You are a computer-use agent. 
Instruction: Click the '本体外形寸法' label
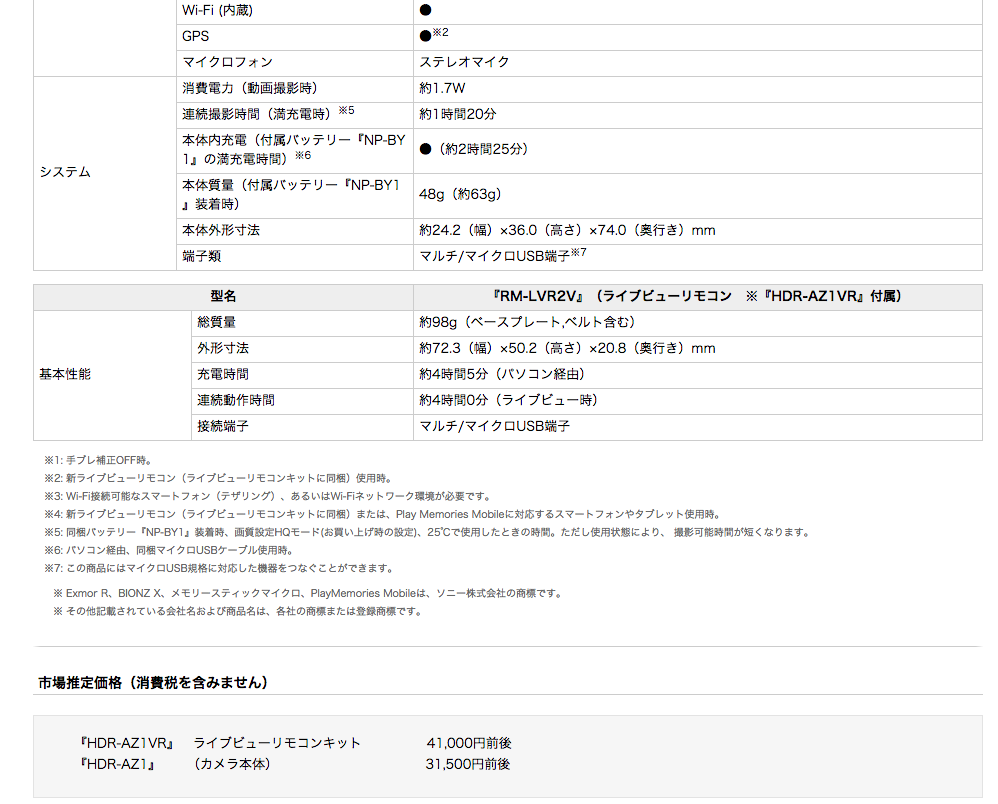pyautogui.click(x=221, y=230)
